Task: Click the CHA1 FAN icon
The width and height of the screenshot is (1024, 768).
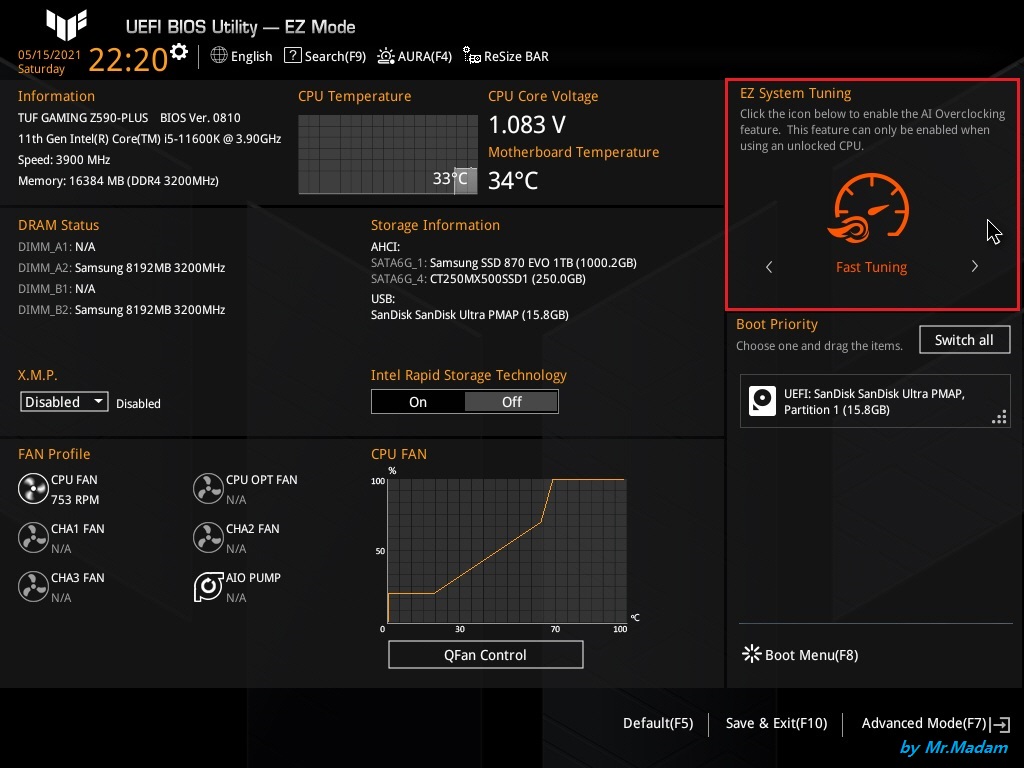Action: (x=33, y=537)
